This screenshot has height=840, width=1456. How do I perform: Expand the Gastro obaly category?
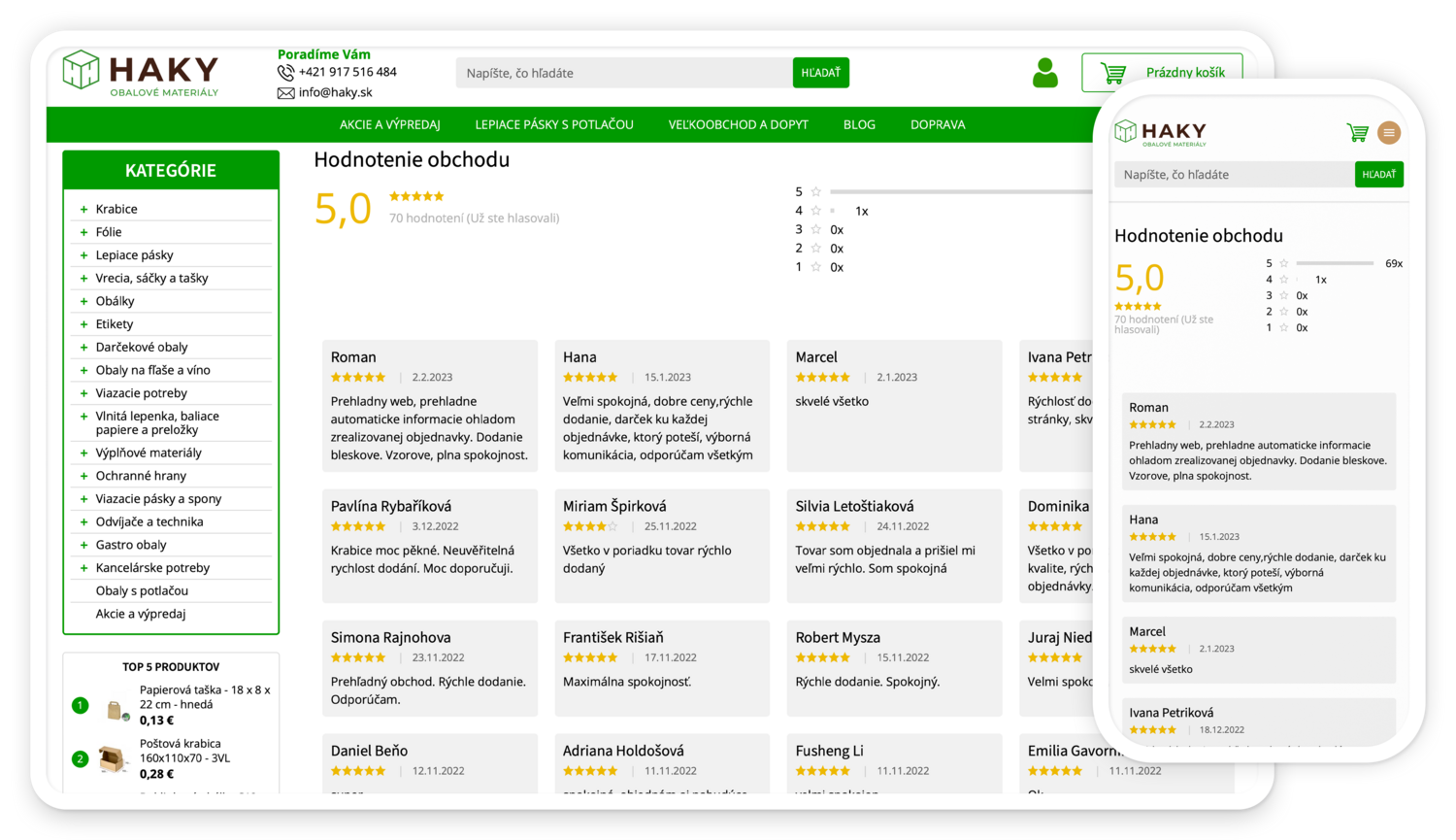[83, 545]
